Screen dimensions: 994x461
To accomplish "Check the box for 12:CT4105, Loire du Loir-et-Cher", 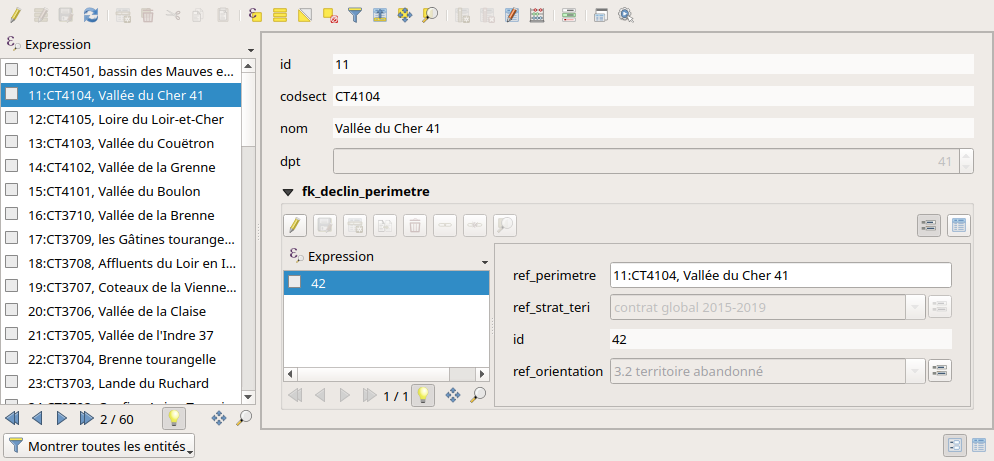I will point(12,119).
